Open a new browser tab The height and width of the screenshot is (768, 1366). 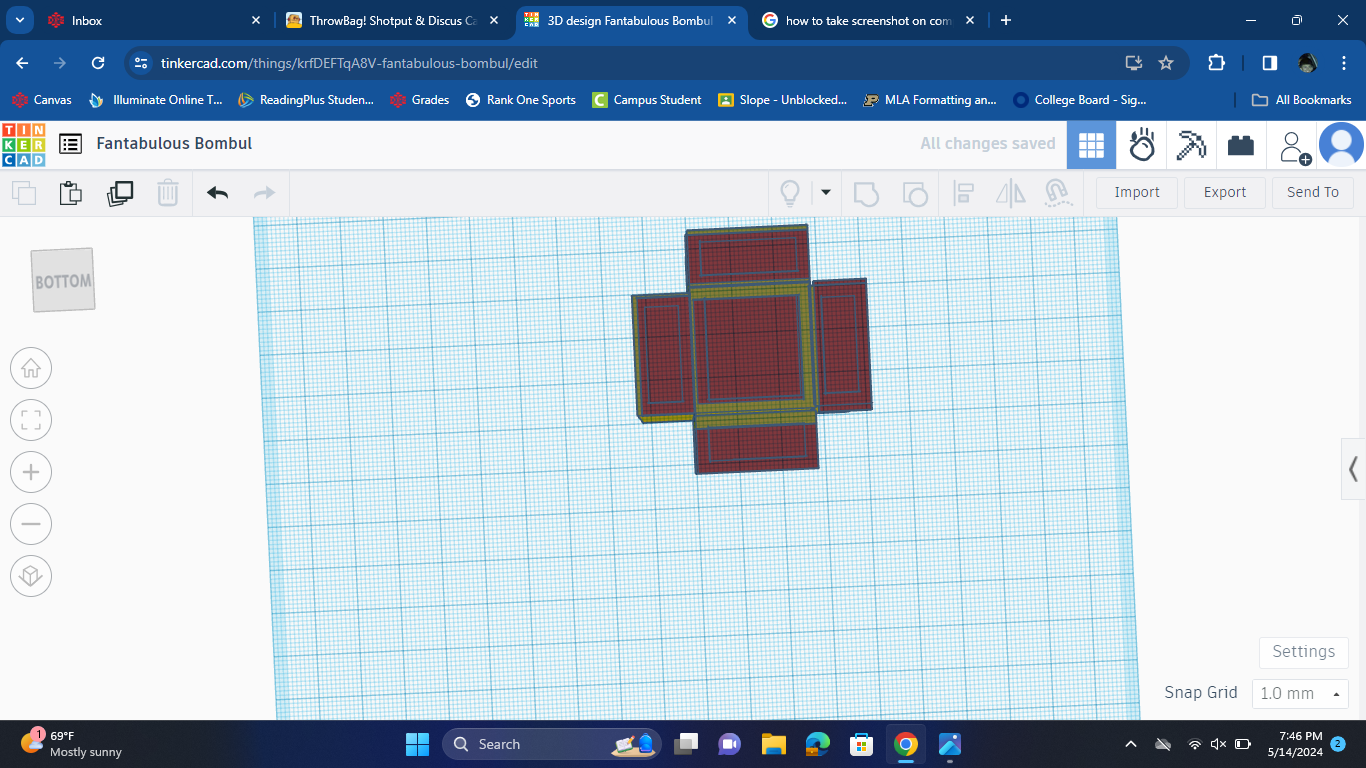pos(1005,20)
